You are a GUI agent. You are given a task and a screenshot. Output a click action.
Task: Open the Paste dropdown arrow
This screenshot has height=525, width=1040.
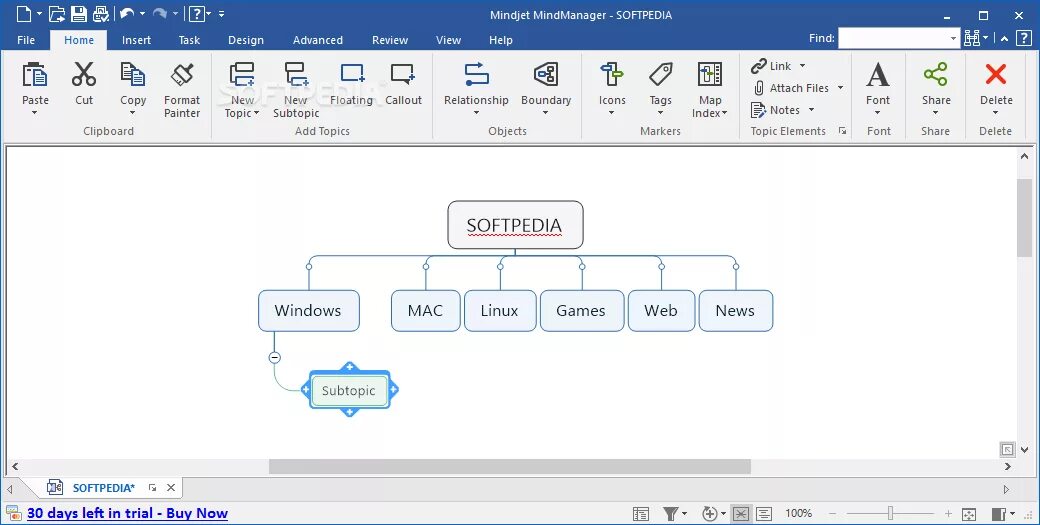click(x=34, y=113)
